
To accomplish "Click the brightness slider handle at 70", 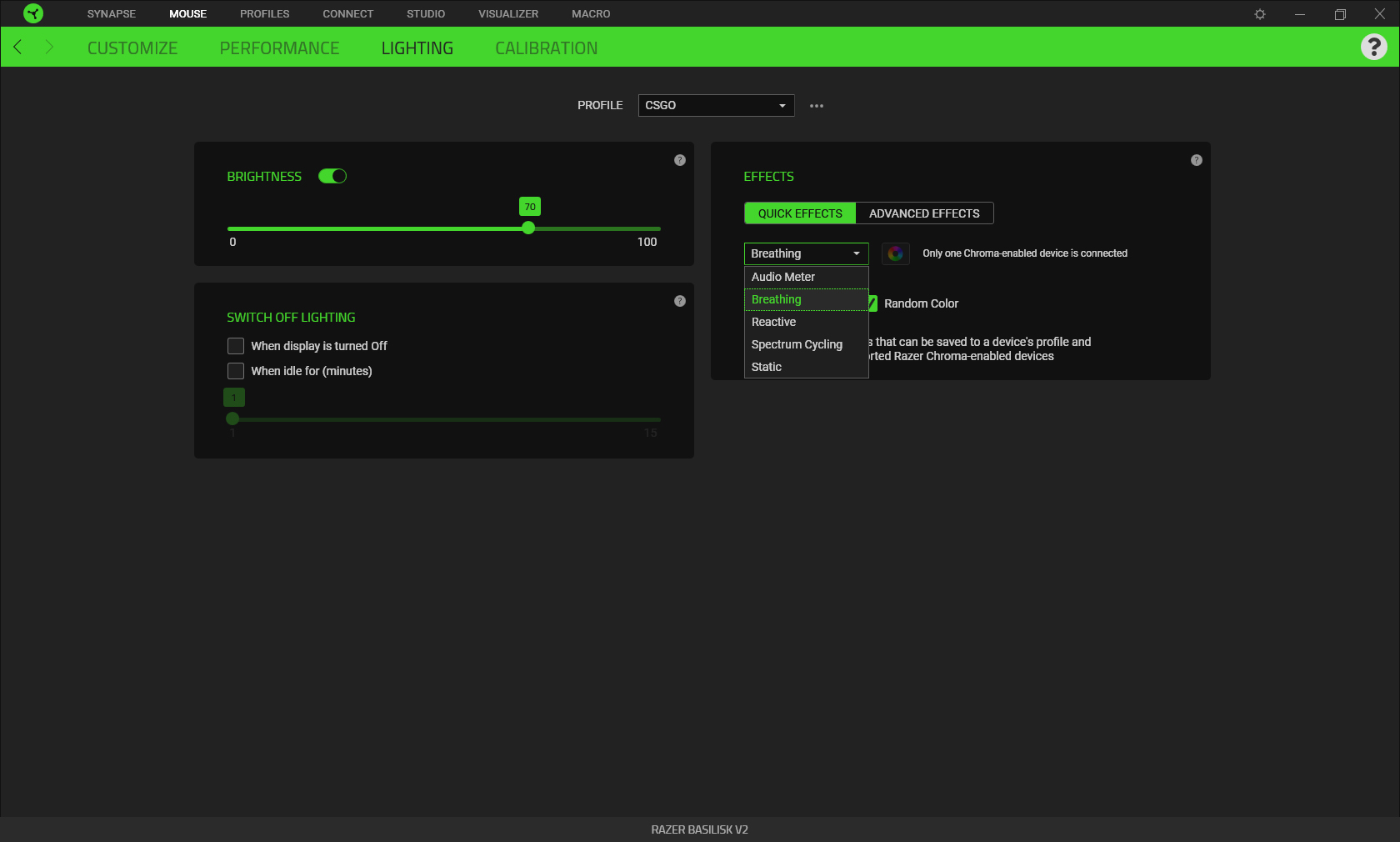I will click(x=528, y=228).
